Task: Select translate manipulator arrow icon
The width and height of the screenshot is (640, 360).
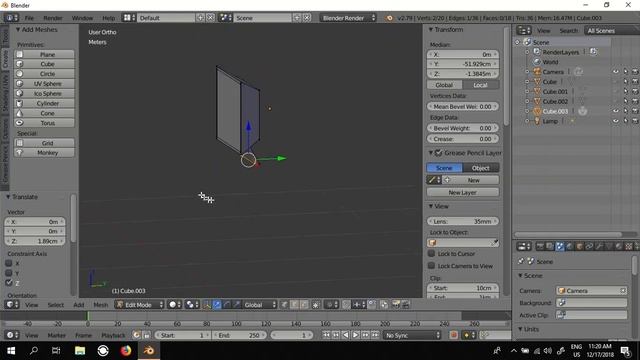Action: (x=216, y=305)
